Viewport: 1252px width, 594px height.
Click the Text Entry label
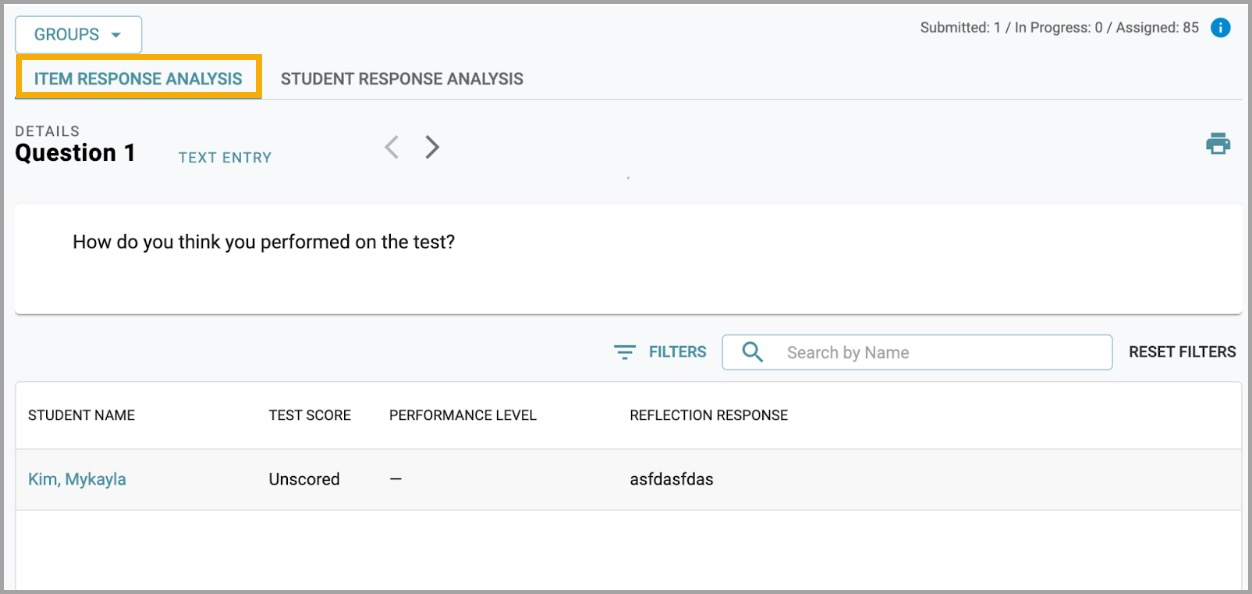(x=225, y=157)
